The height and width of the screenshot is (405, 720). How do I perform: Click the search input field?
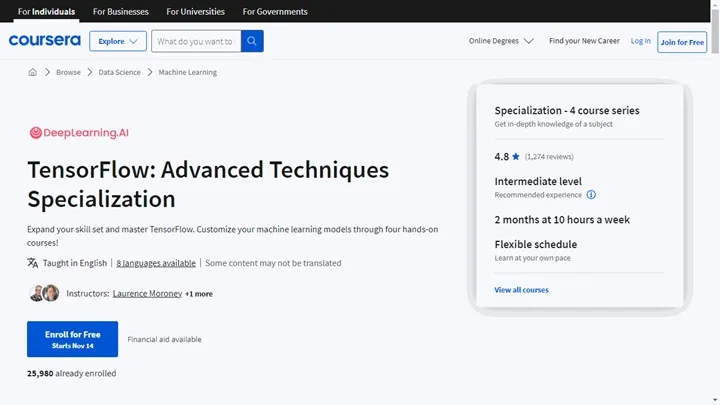click(x=196, y=41)
